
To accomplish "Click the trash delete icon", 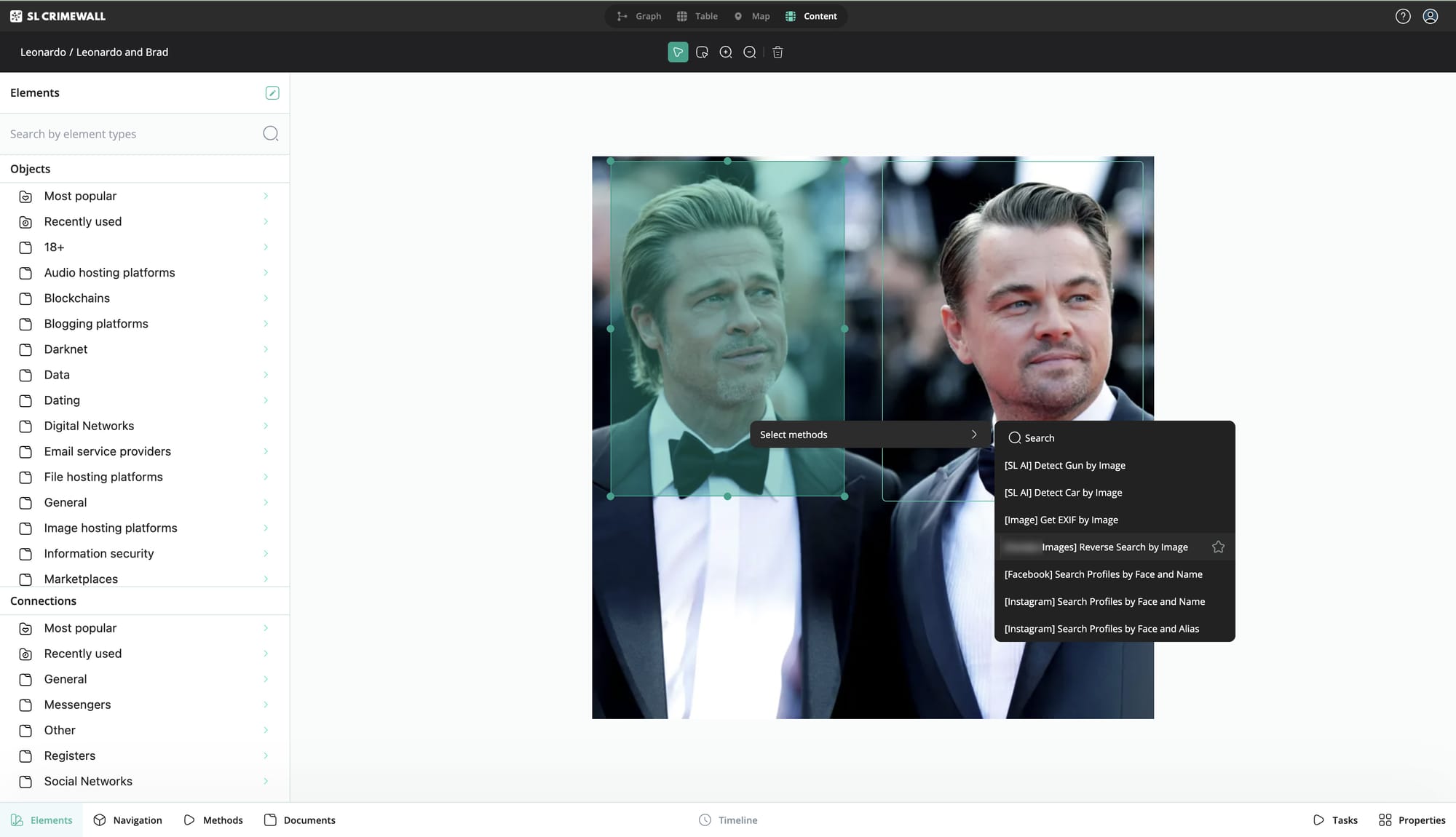I will click(778, 52).
